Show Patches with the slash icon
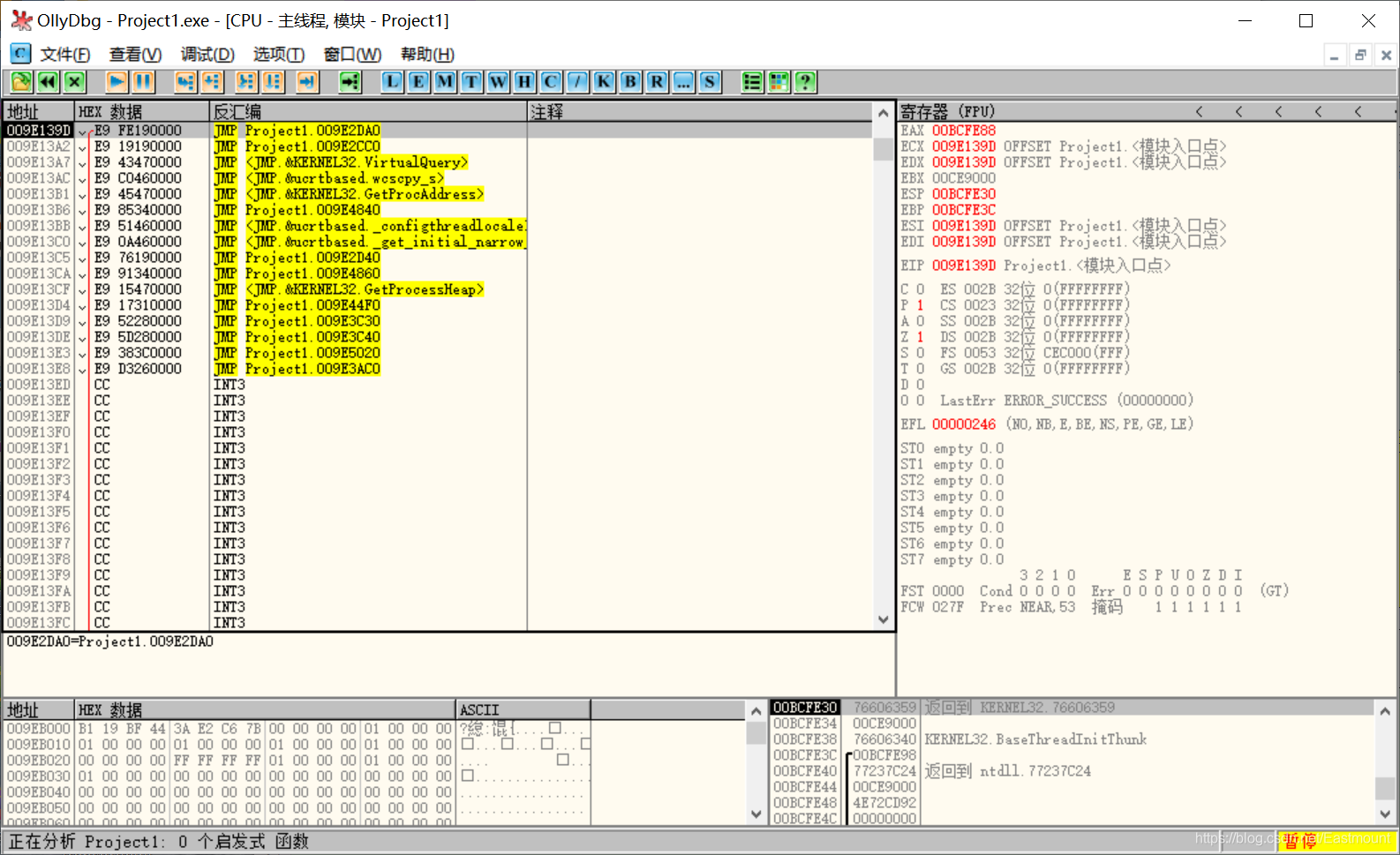1400x855 pixels. pyautogui.click(x=577, y=82)
